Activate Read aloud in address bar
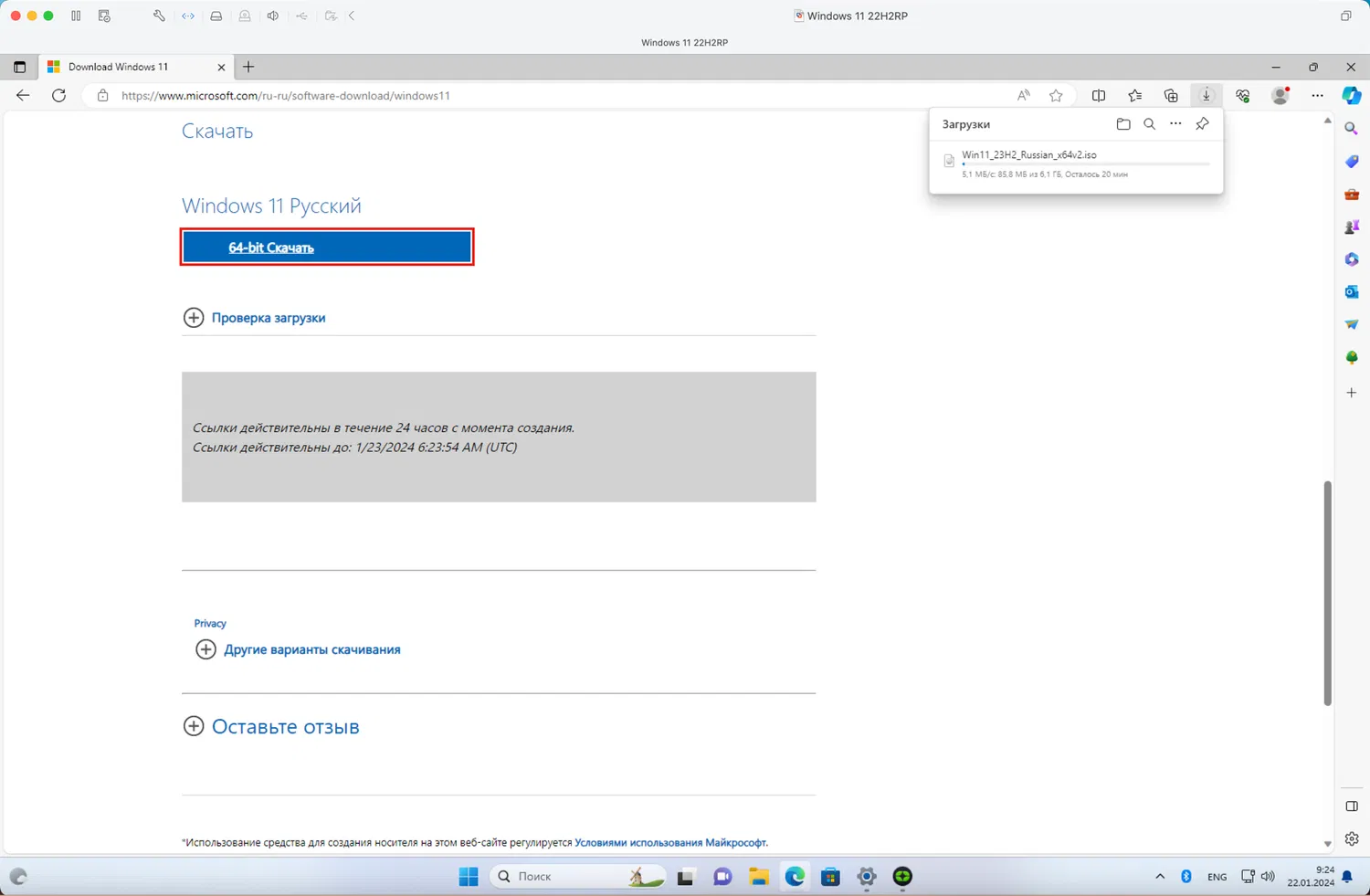This screenshot has width=1370, height=896. click(x=1024, y=95)
